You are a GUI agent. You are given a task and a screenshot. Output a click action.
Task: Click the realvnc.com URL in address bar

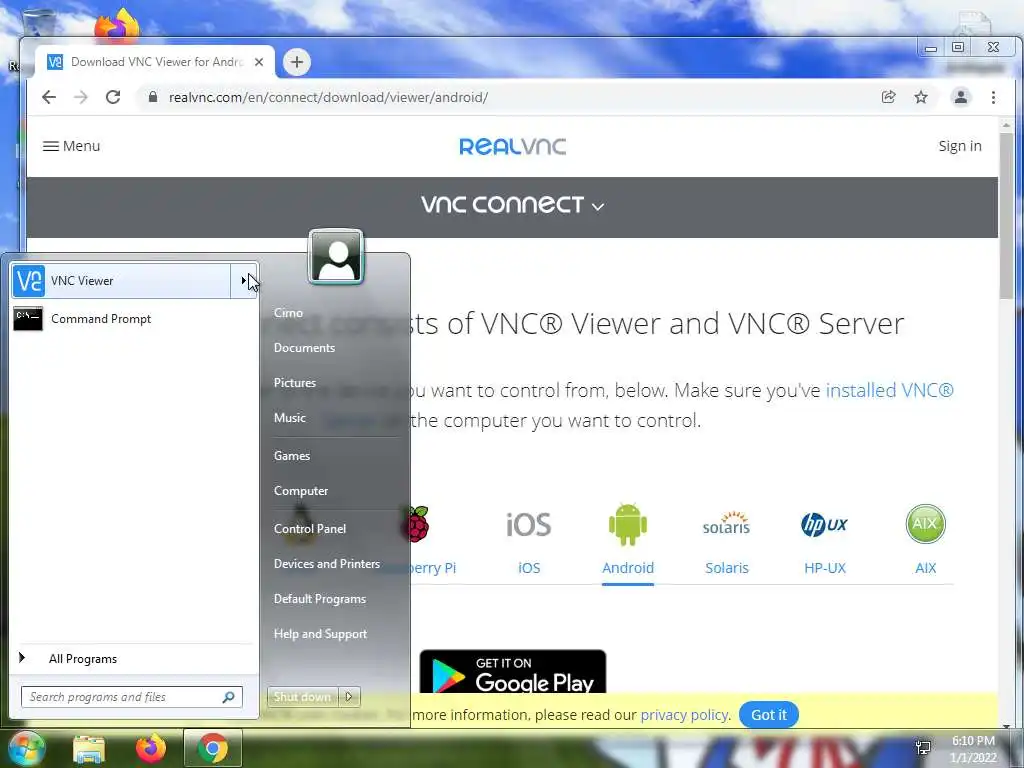pyautogui.click(x=328, y=97)
